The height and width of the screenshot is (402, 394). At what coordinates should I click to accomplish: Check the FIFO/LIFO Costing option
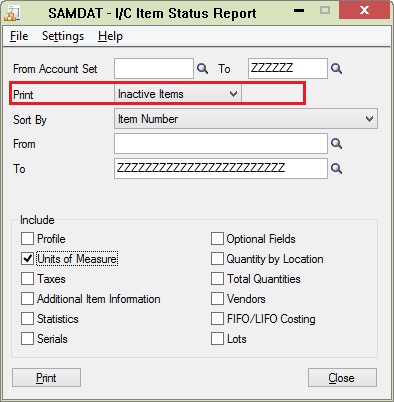click(x=217, y=319)
